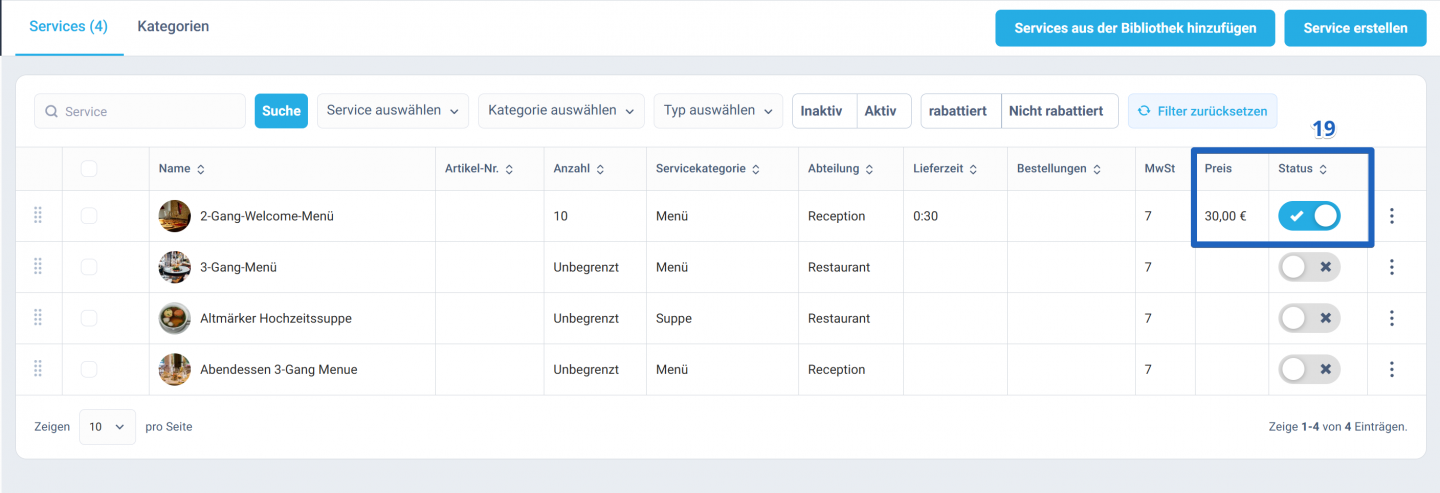Filter by Aktiv status

[883, 111]
